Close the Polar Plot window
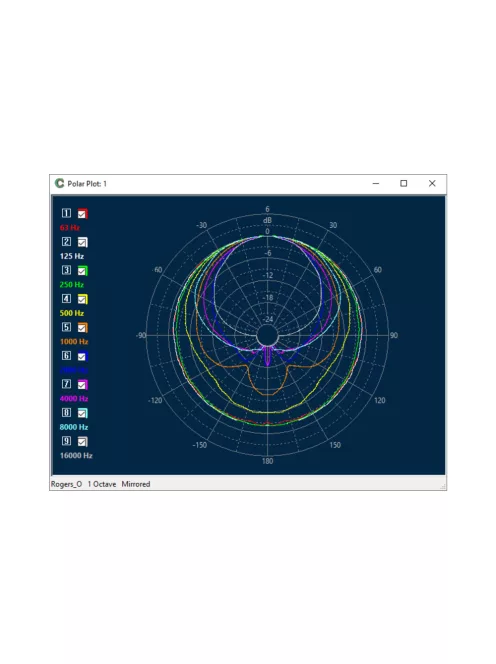 tap(432, 183)
